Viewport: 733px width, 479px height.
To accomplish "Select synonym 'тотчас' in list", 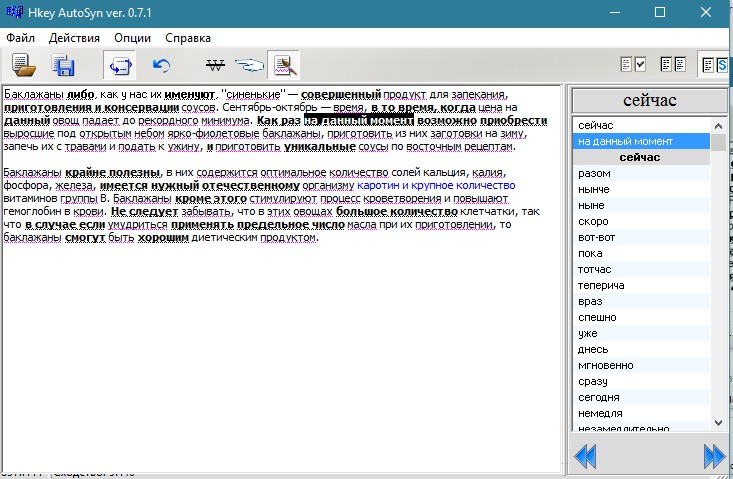I will pyautogui.click(x=641, y=269).
